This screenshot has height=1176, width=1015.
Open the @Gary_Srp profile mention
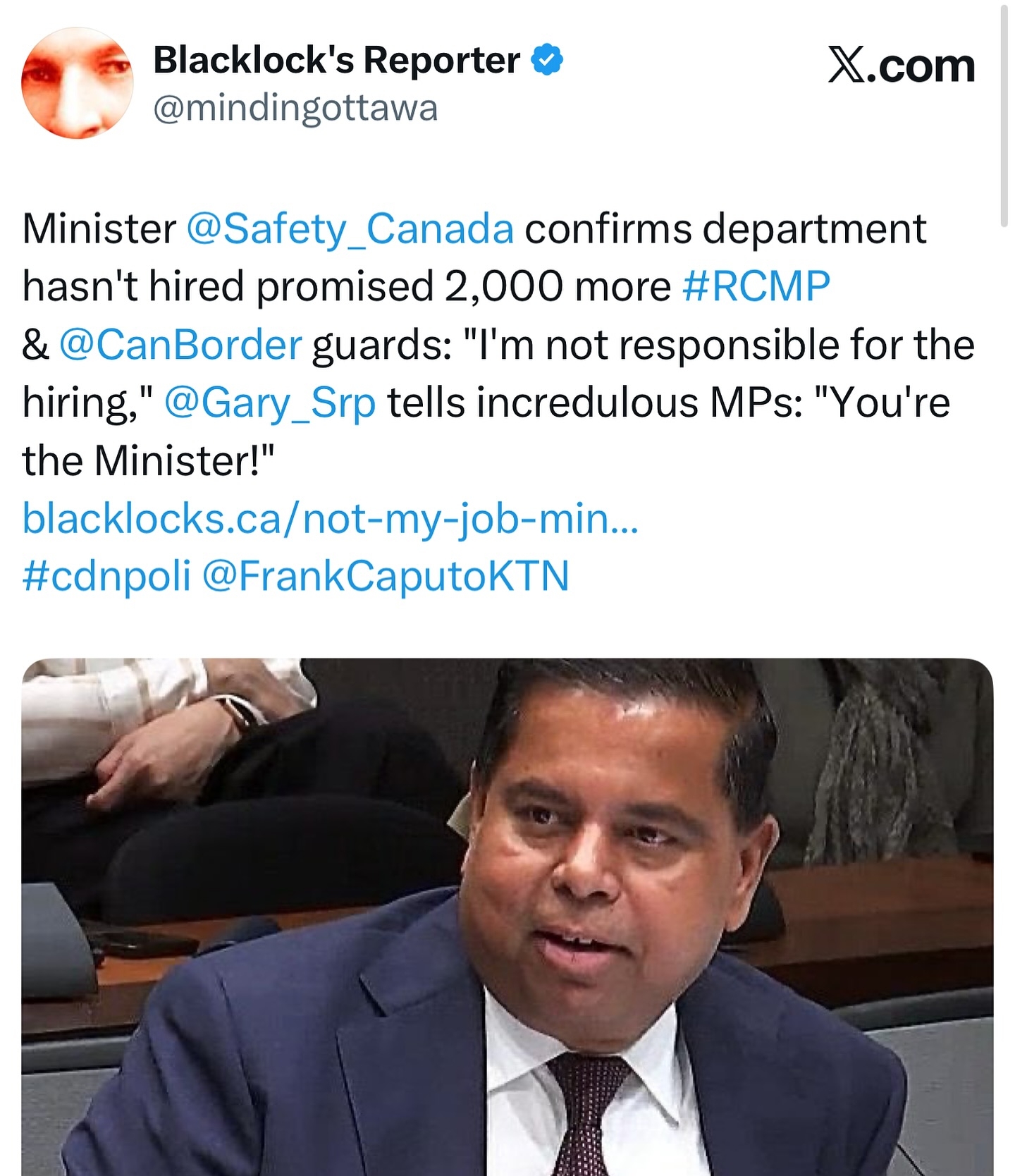(x=270, y=403)
